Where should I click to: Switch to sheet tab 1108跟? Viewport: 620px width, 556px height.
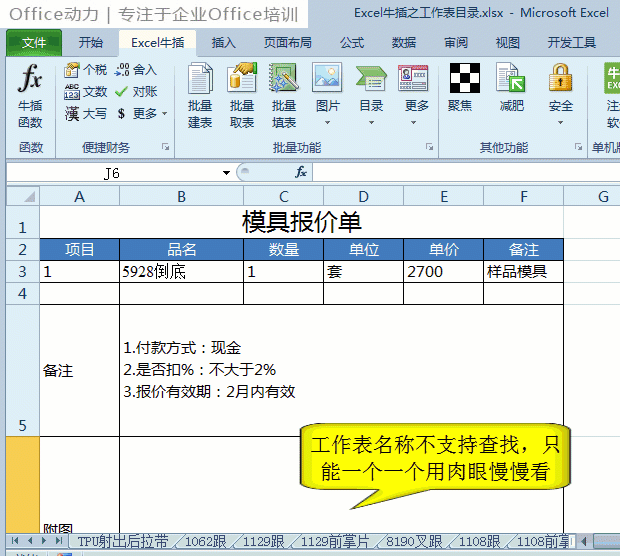click(x=479, y=541)
